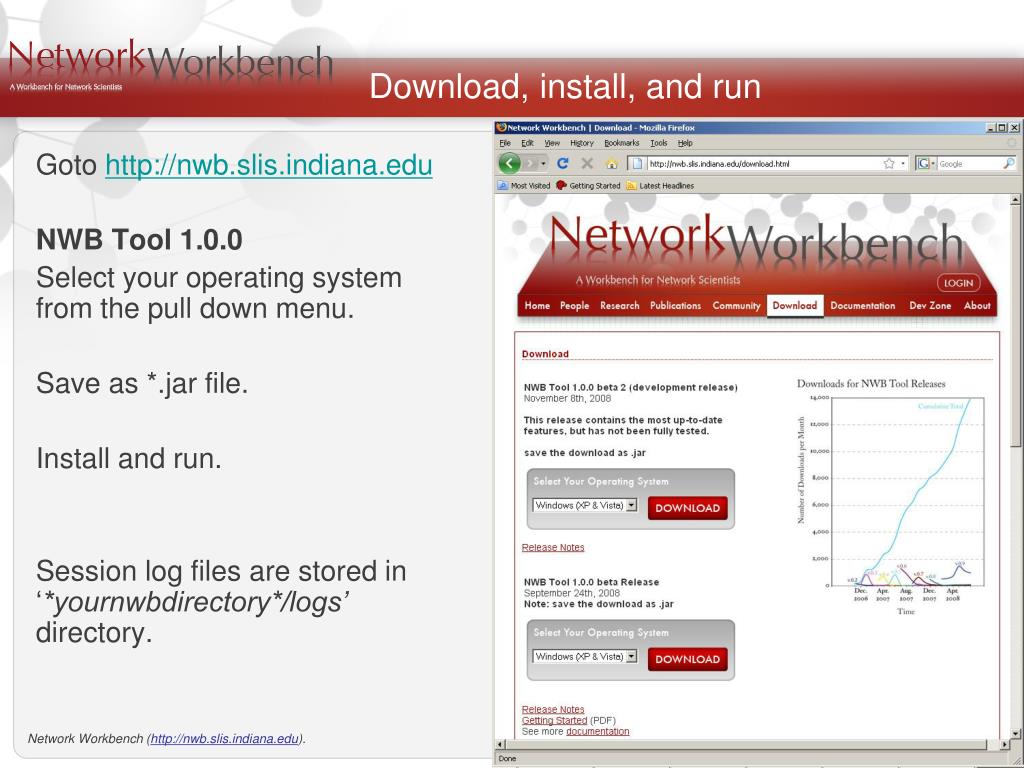Click the Google search input box
Screen dimensions: 1024x768
point(969,163)
